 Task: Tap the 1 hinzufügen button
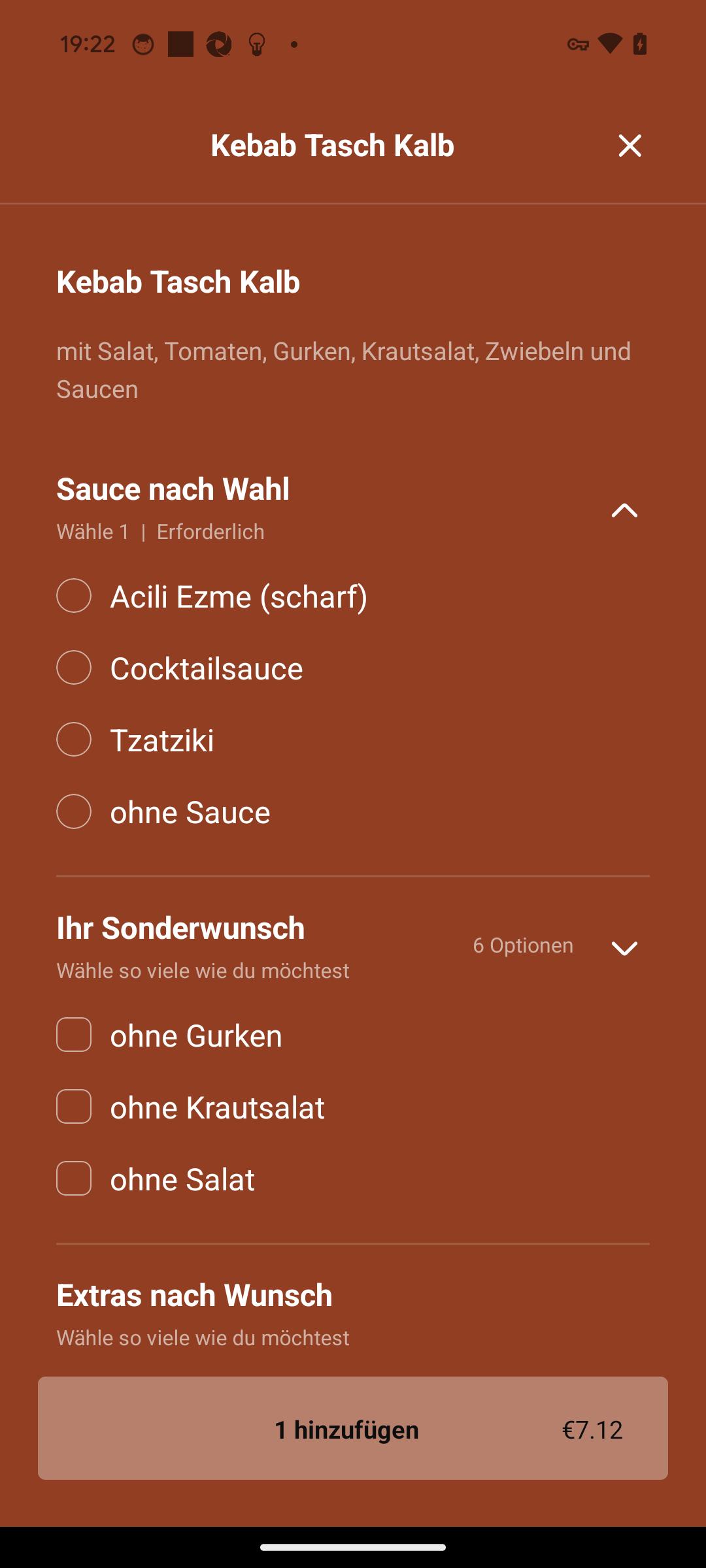(x=353, y=1428)
